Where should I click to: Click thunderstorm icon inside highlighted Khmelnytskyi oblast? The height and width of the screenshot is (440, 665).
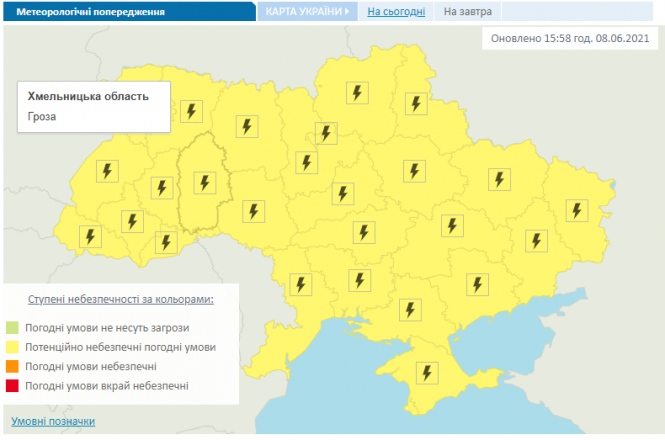tap(205, 183)
